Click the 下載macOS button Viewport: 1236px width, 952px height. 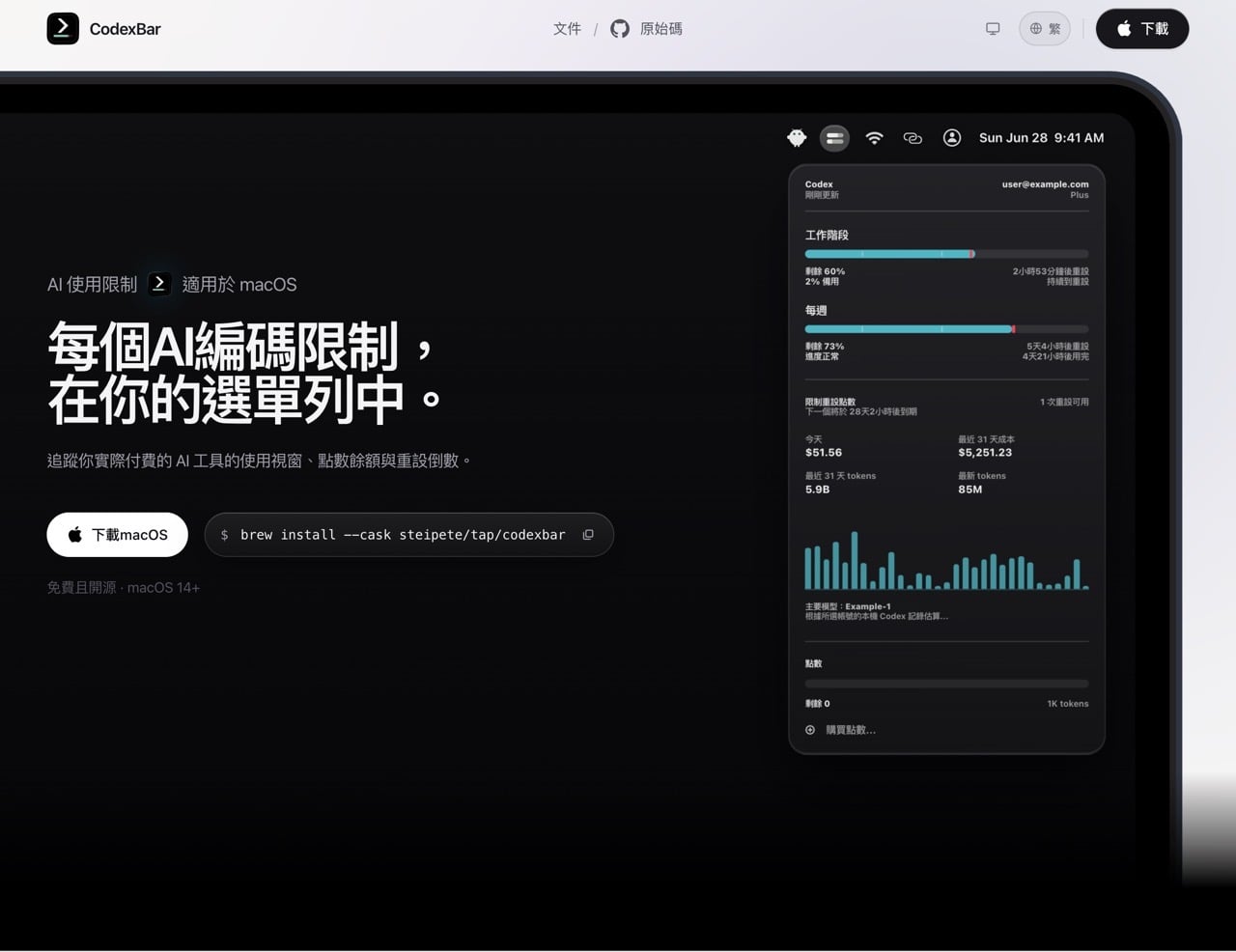pos(117,535)
